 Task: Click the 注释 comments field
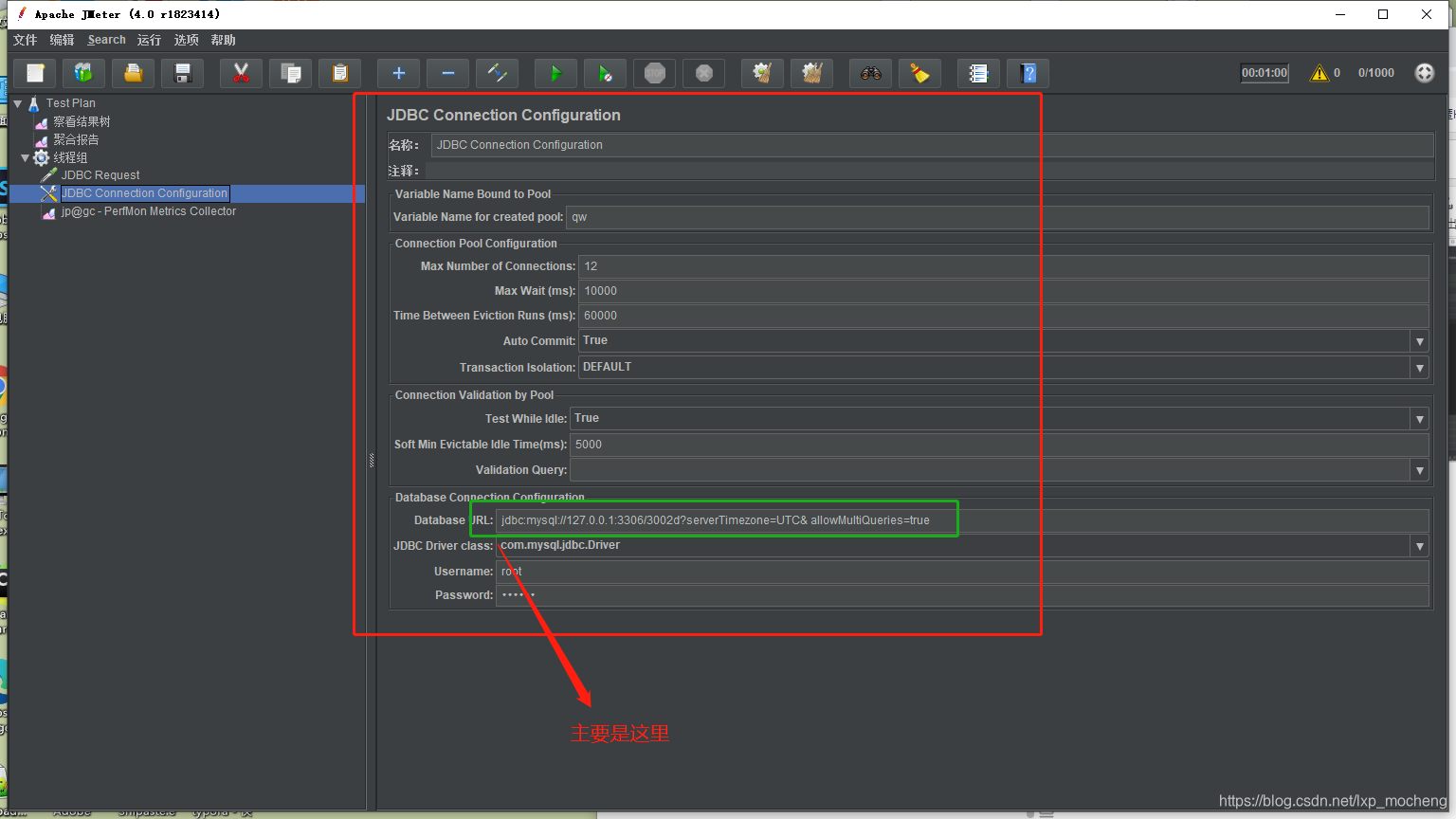(929, 171)
